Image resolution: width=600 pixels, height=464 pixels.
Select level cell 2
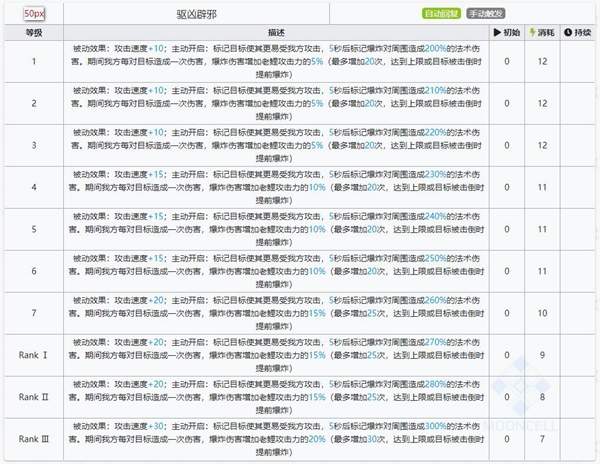click(34, 103)
